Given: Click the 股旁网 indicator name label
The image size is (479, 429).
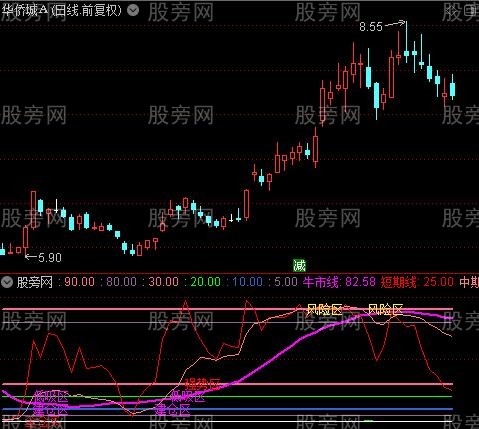Looking at the screenshot, I should tap(35, 282).
